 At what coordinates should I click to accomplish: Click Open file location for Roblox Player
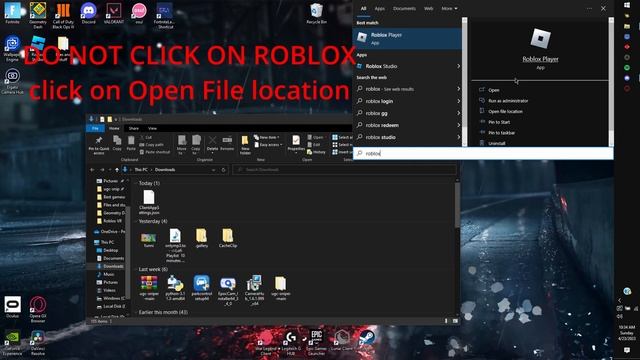tap(505, 111)
